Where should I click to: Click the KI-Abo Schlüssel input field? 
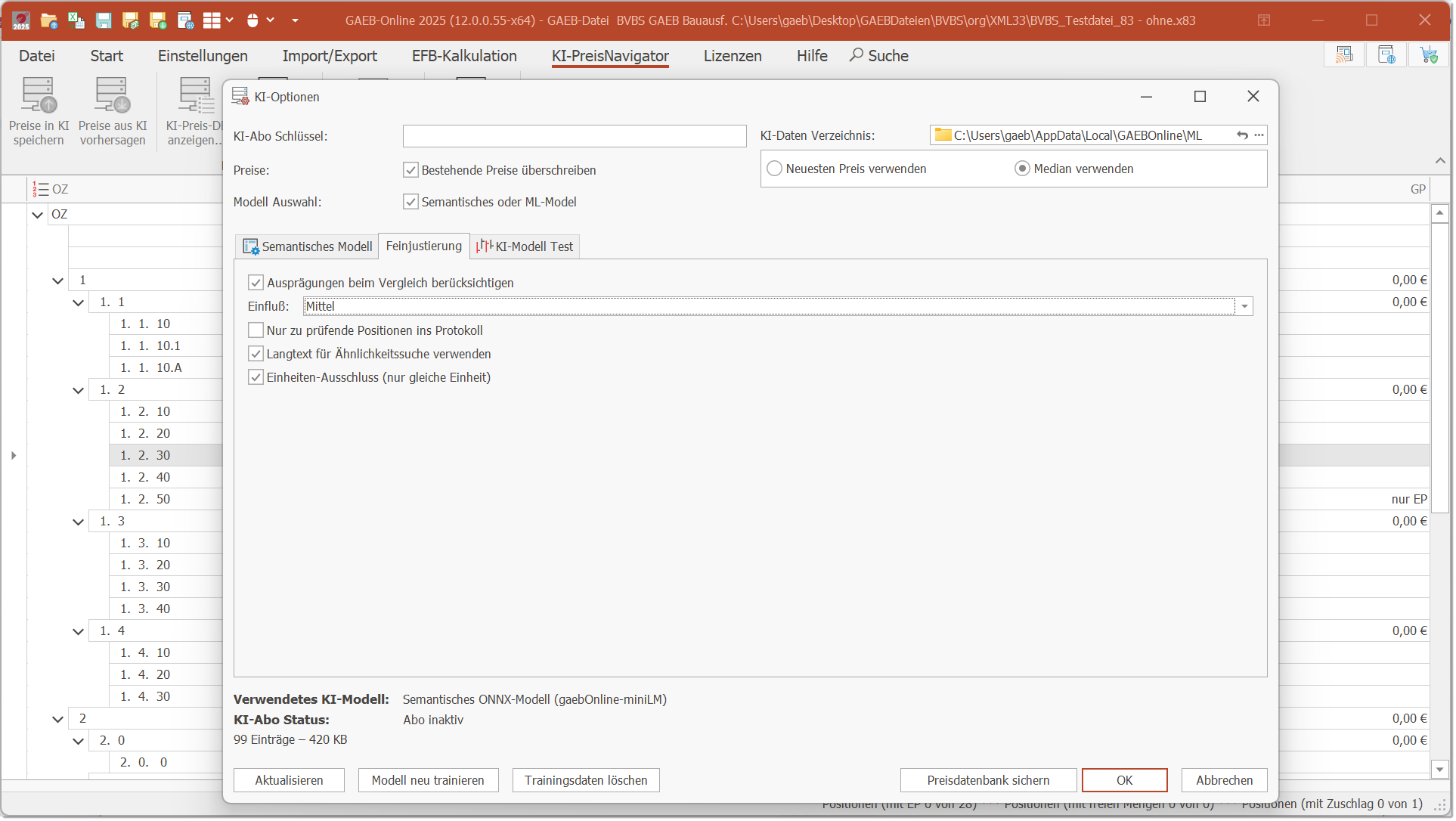pyautogui.click(x=575, y=136)
